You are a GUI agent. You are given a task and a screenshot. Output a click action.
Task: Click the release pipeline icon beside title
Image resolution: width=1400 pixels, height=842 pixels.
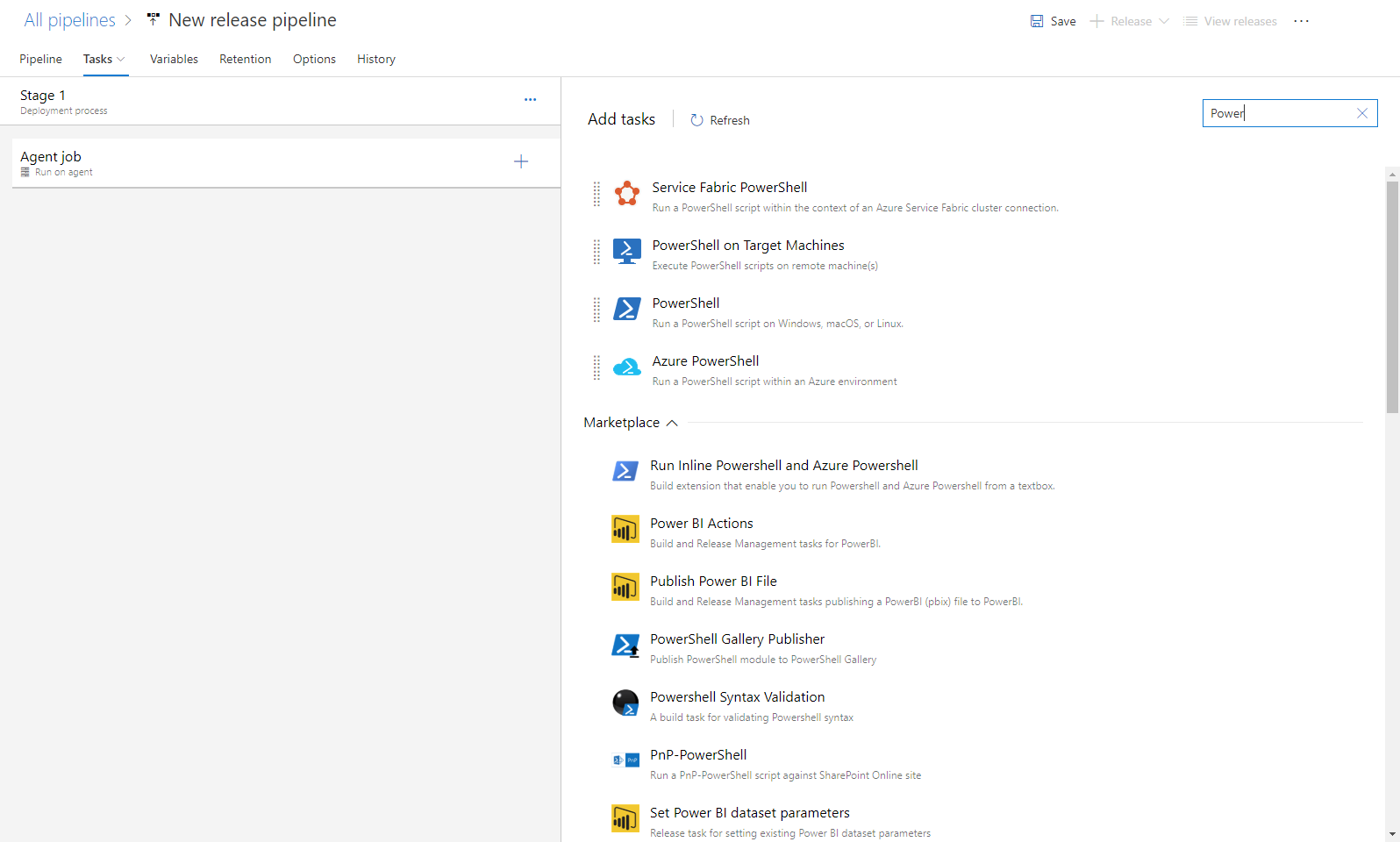[154, 18]
